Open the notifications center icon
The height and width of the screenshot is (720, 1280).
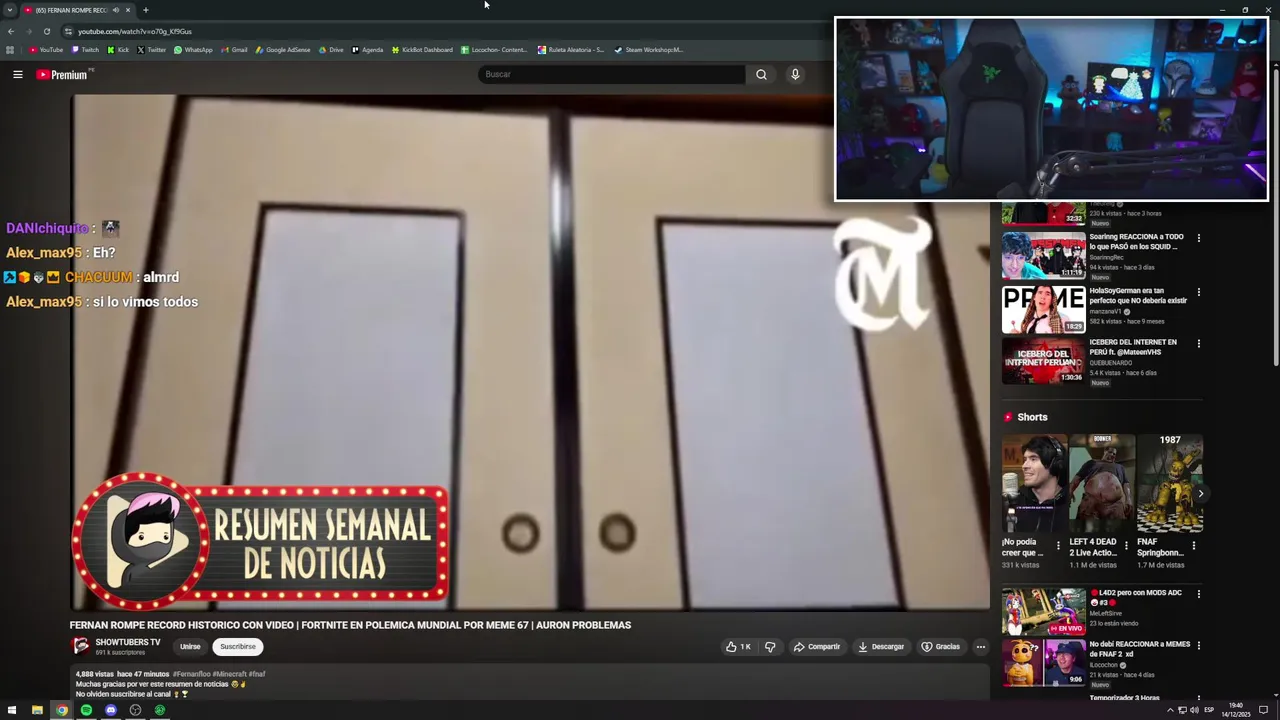point(1264,710)
